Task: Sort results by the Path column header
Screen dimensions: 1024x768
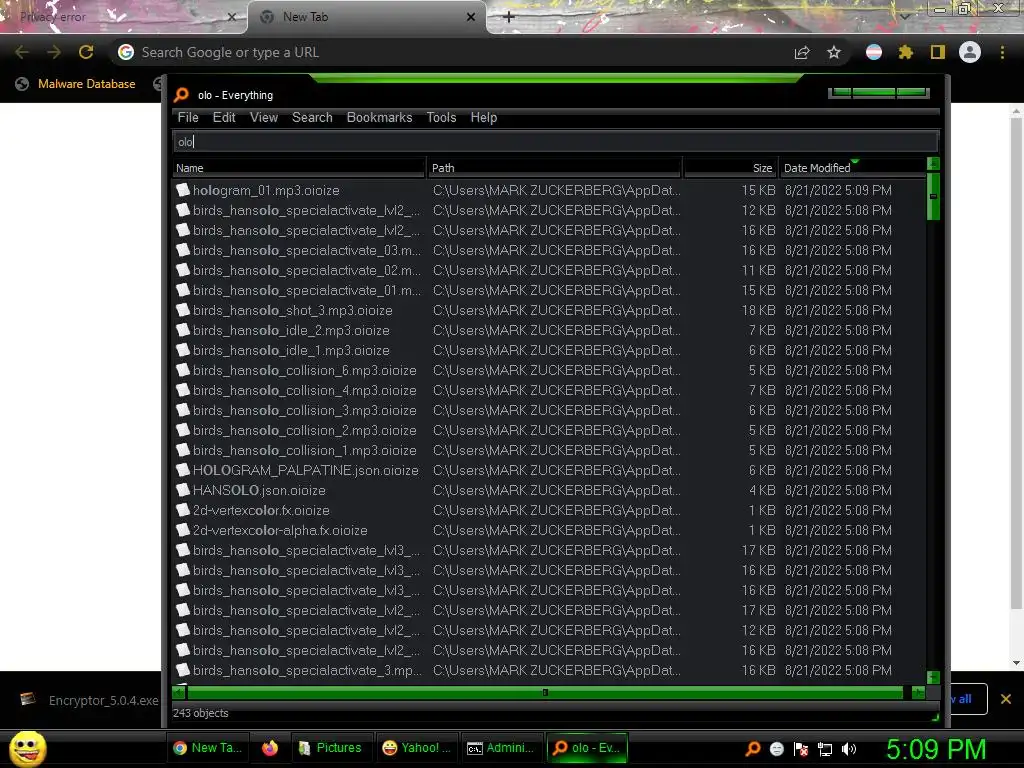Action: coord(554,168)
